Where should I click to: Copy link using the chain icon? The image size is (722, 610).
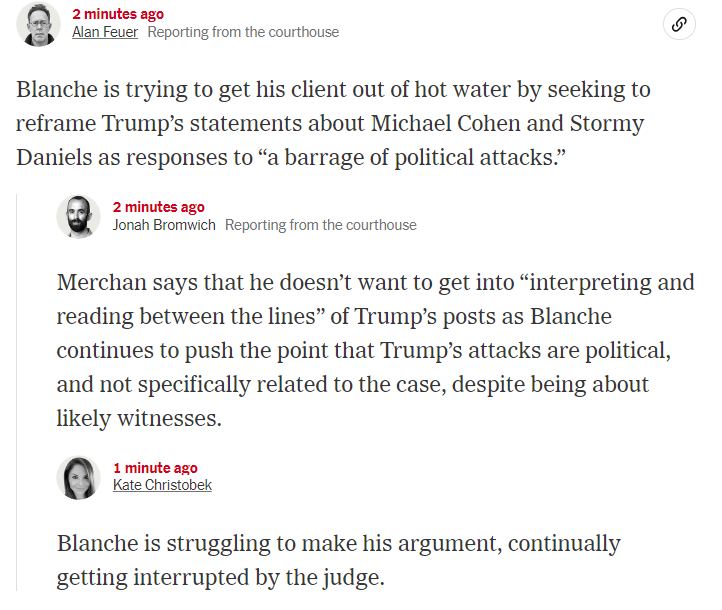[679, 24]
